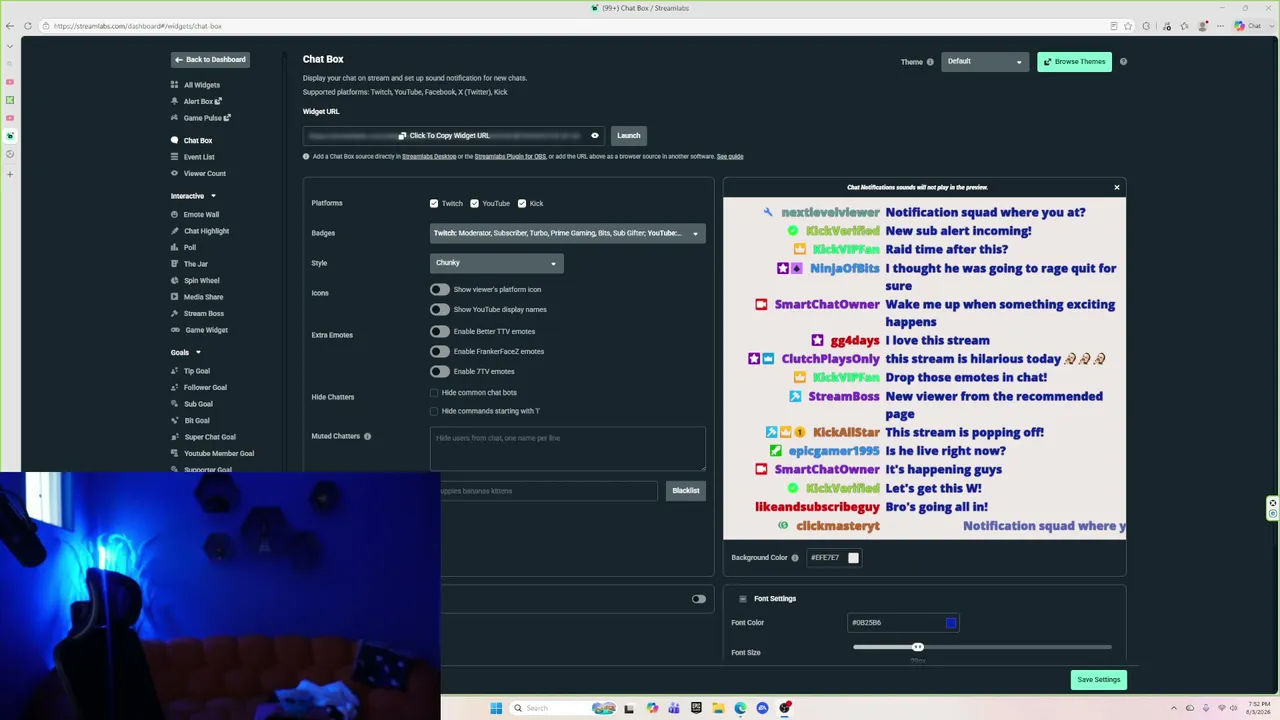Image resolution: width=1280 pixels, height=720 pixels.
Task: Open Media Share play icon
Action: pyautogui.click(x=174, y=297)
